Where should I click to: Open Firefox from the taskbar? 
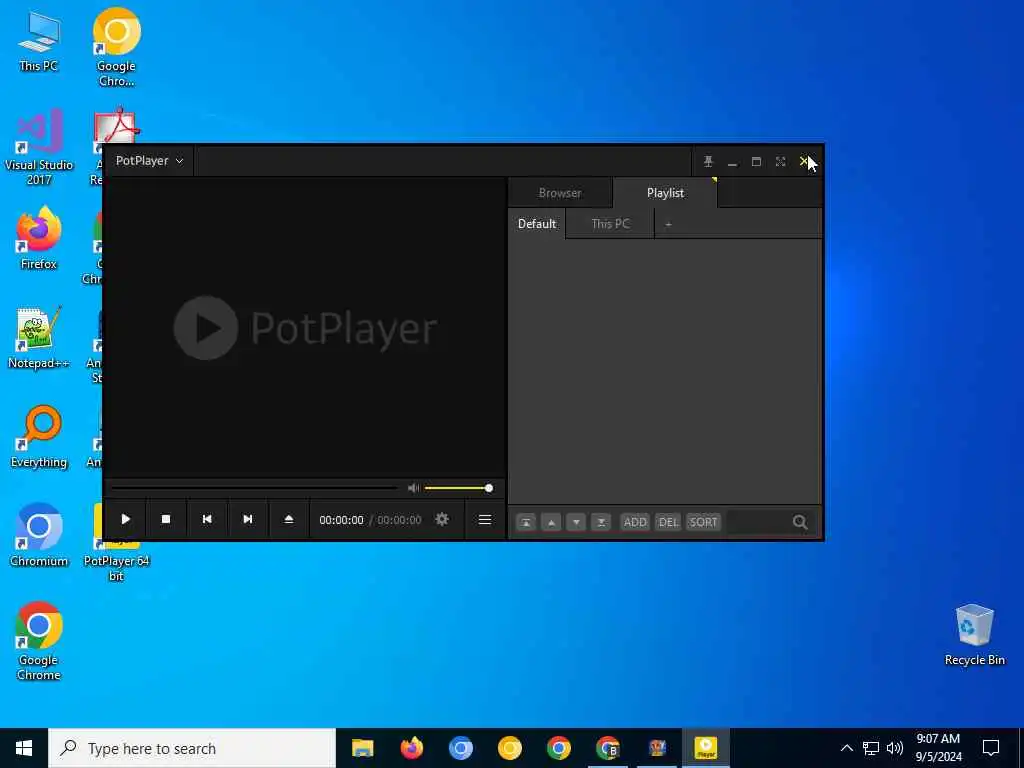pyautogui.click(x=411, y=748)
